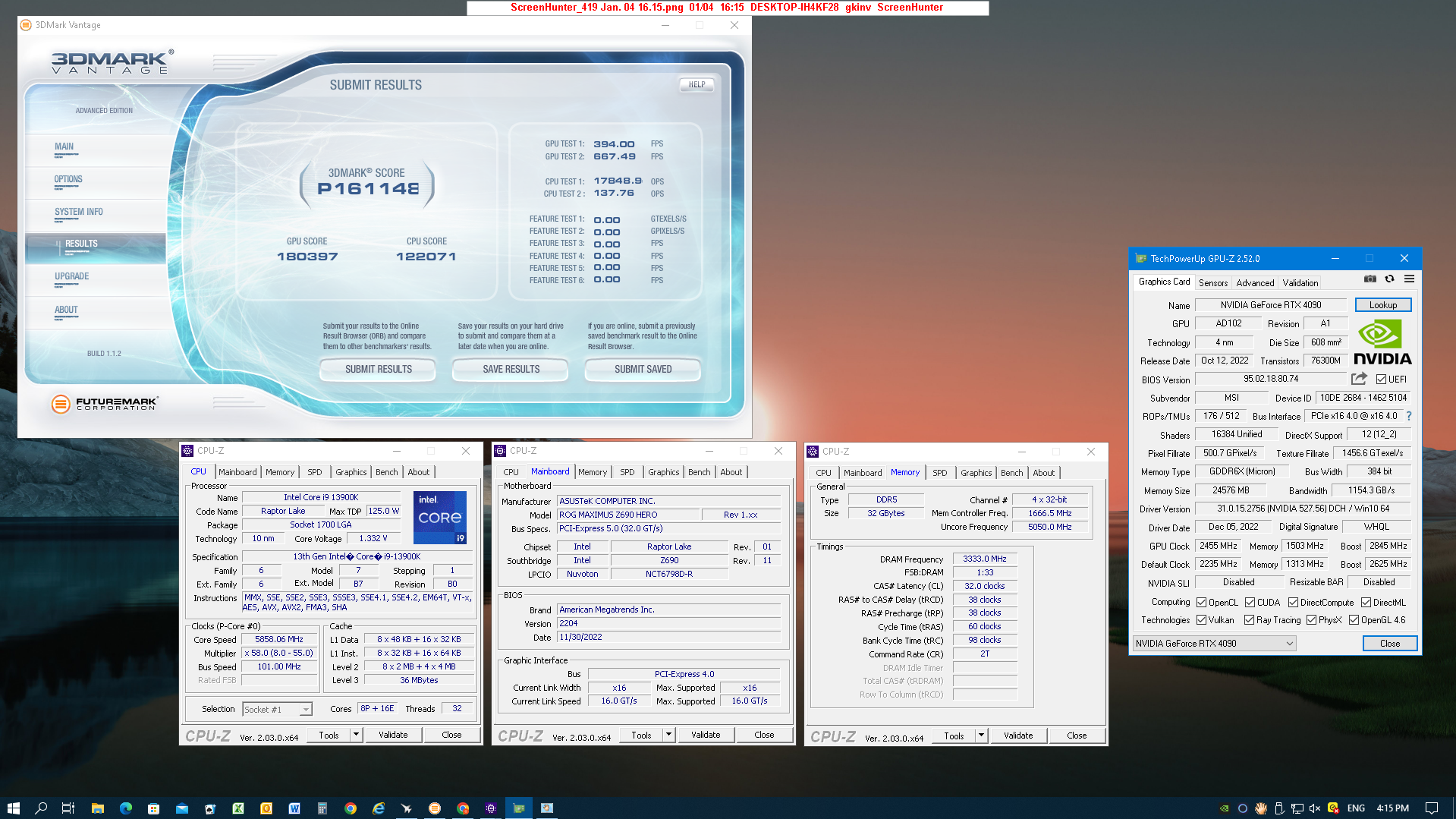This screenshot has width=1456, height=819.
Task: Open Mail app from the taskbar
Action: pos(181,808)
